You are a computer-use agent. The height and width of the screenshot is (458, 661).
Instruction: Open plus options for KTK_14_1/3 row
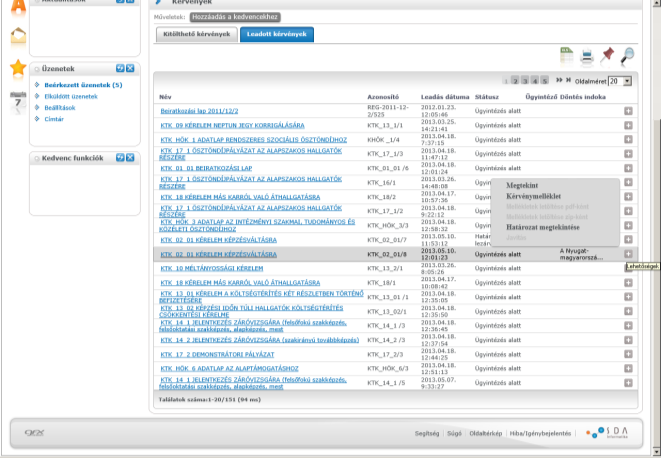point(628,326)
